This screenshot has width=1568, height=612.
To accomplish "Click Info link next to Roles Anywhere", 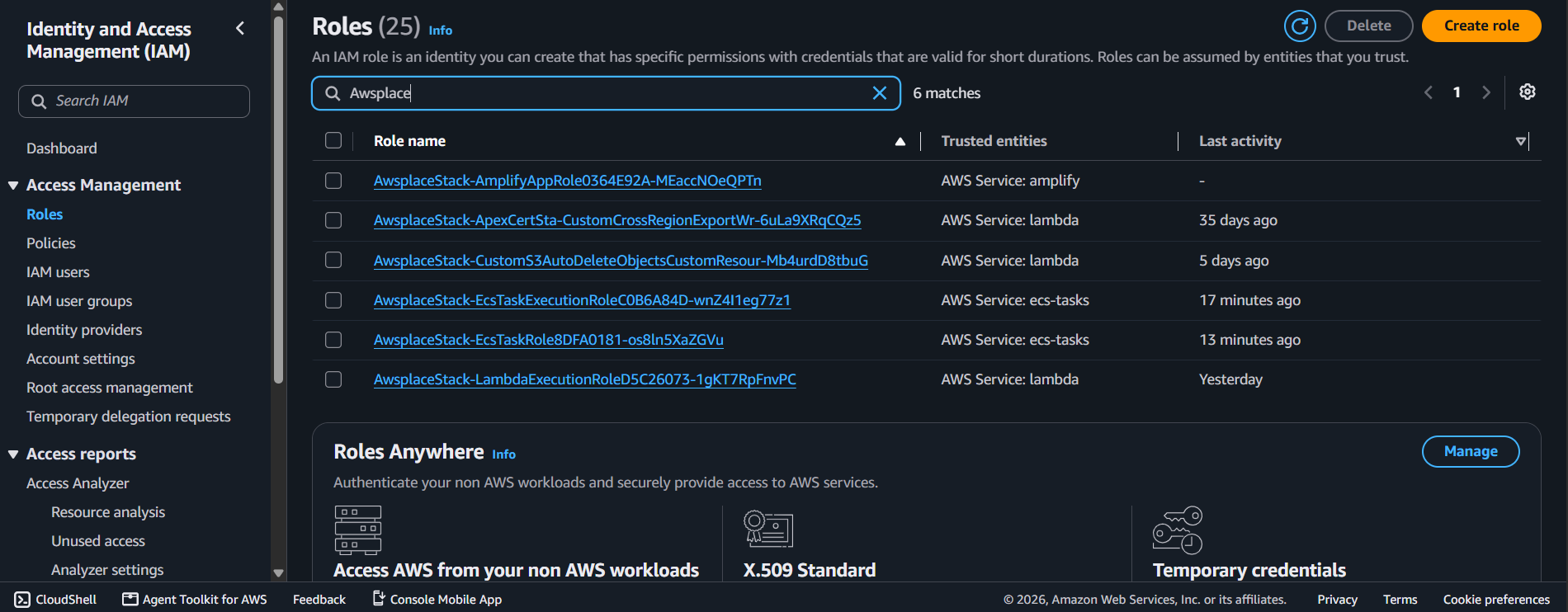I will (504, 454).
